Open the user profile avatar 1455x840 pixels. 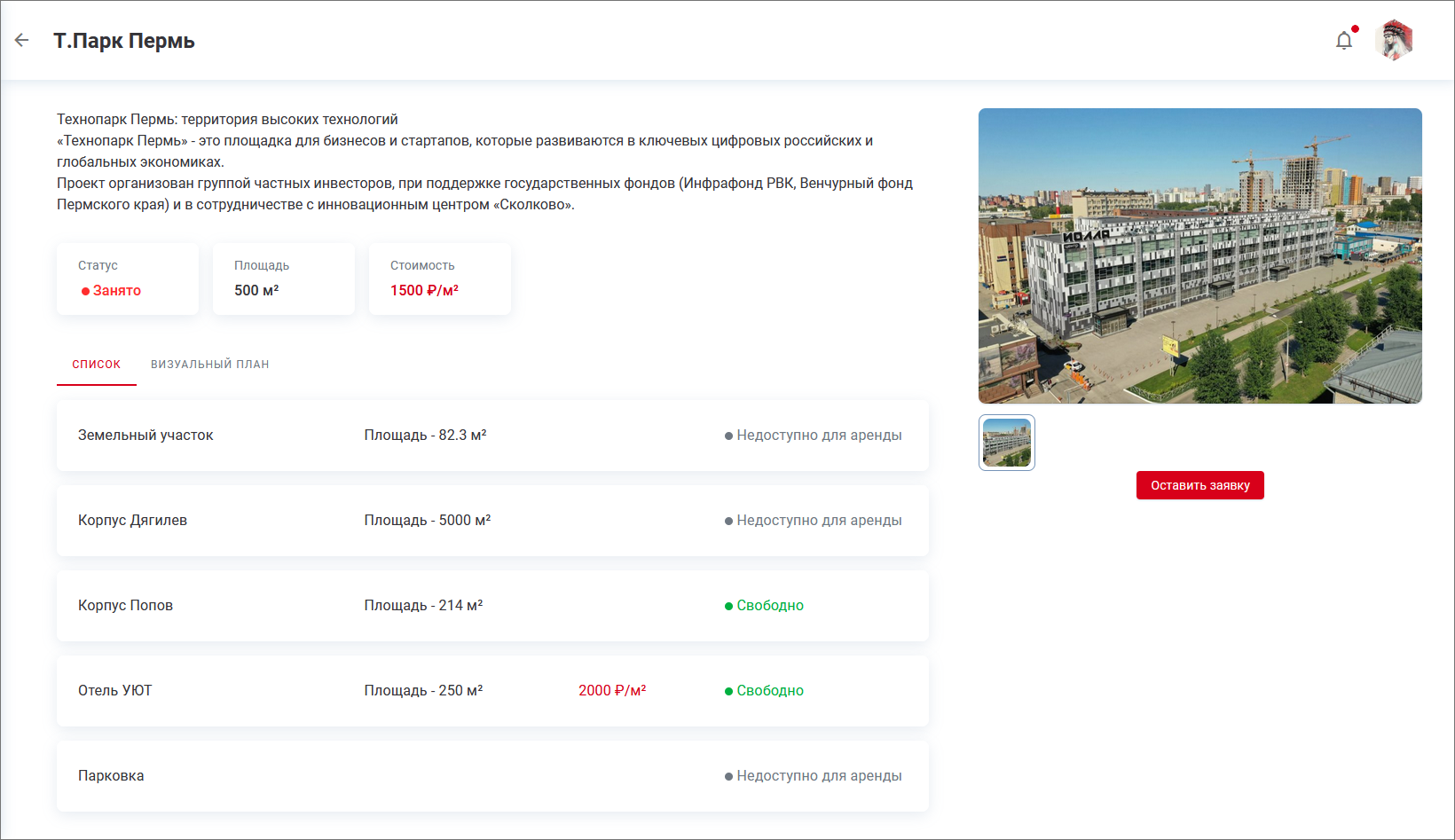pyautogui.click(x=1394, y=41)
